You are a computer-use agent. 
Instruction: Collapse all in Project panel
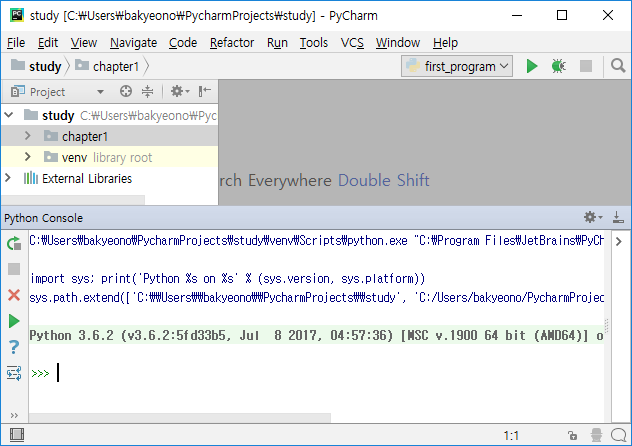coord(148,91)
